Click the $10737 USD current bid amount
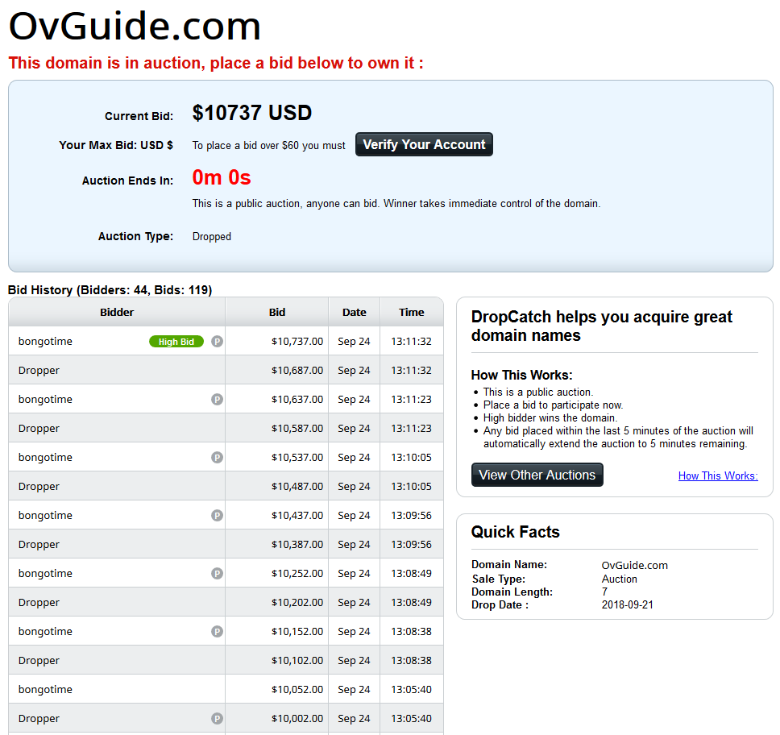The width and height of the screenshot is (780, 735). [252, 113]
